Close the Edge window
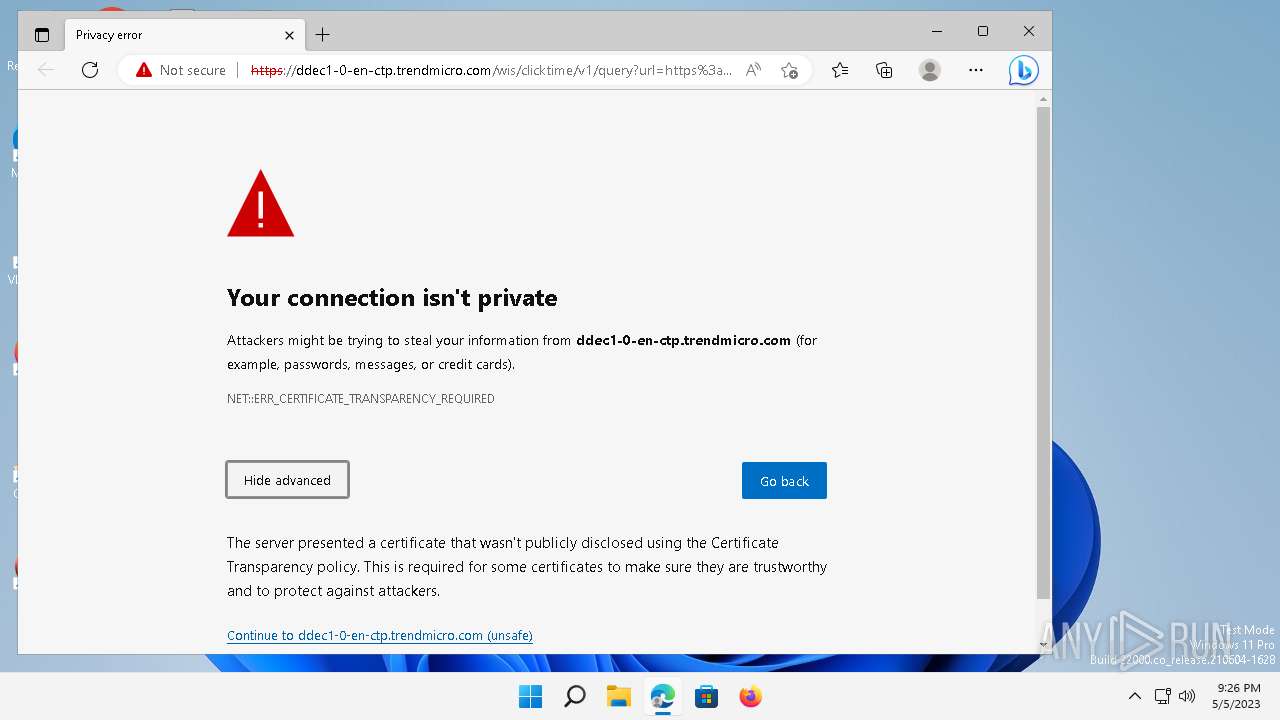 tap(1029, 32)
